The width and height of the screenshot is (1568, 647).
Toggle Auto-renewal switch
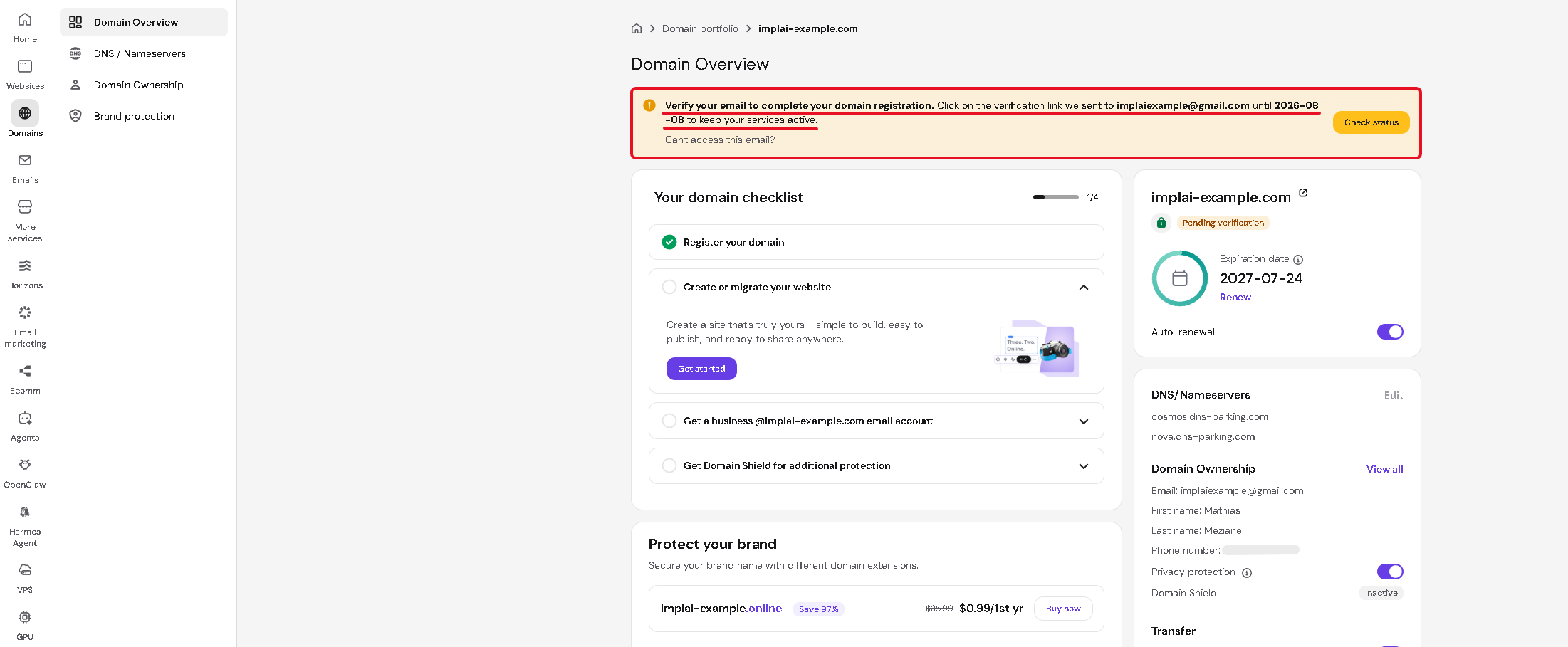click(1390, 332)
